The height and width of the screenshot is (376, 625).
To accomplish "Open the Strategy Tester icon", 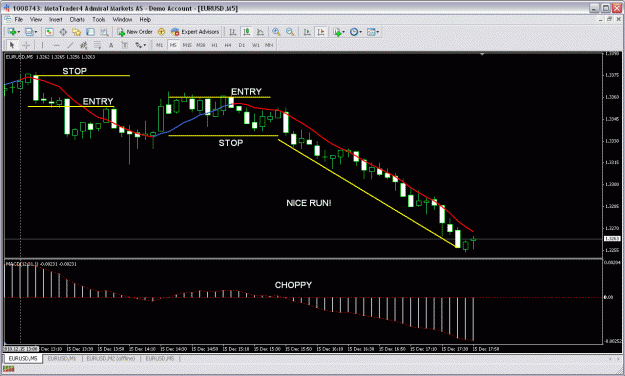I will 104,32.
